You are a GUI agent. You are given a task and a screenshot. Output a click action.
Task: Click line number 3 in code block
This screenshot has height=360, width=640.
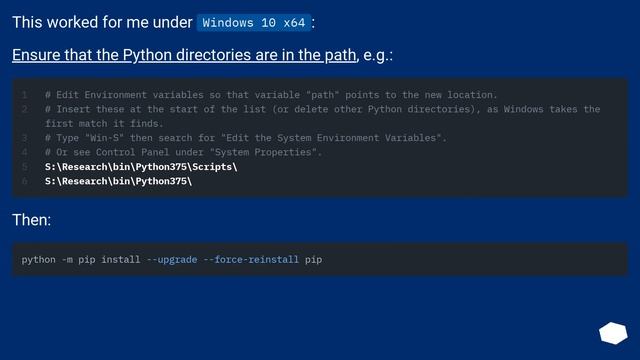24,138
